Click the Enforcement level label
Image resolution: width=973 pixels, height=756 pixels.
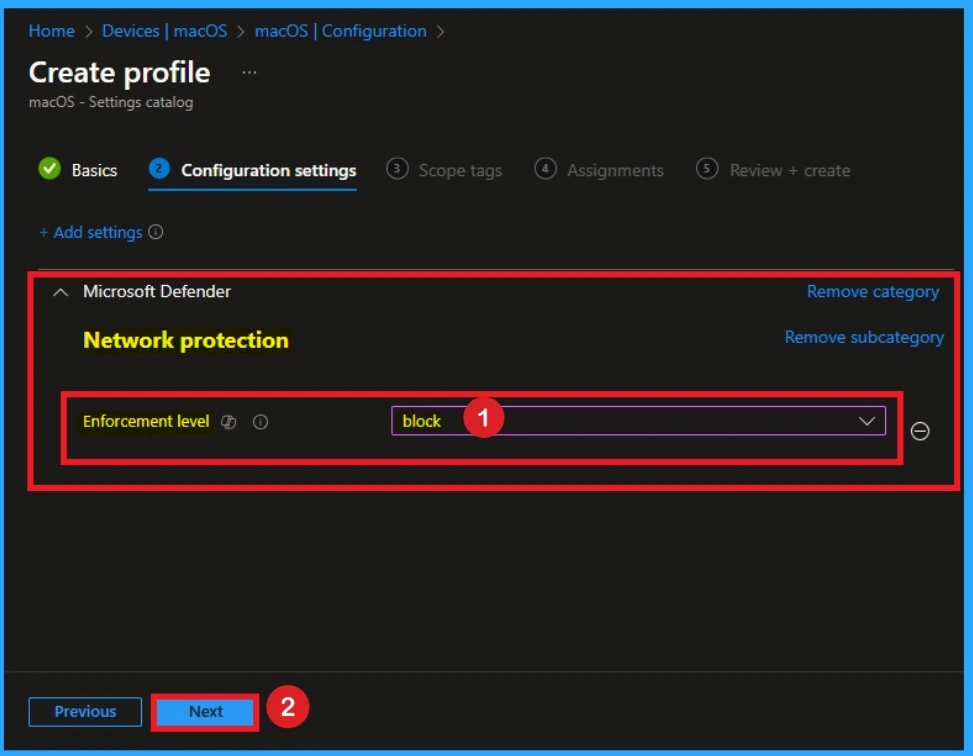tap(146, 421)
